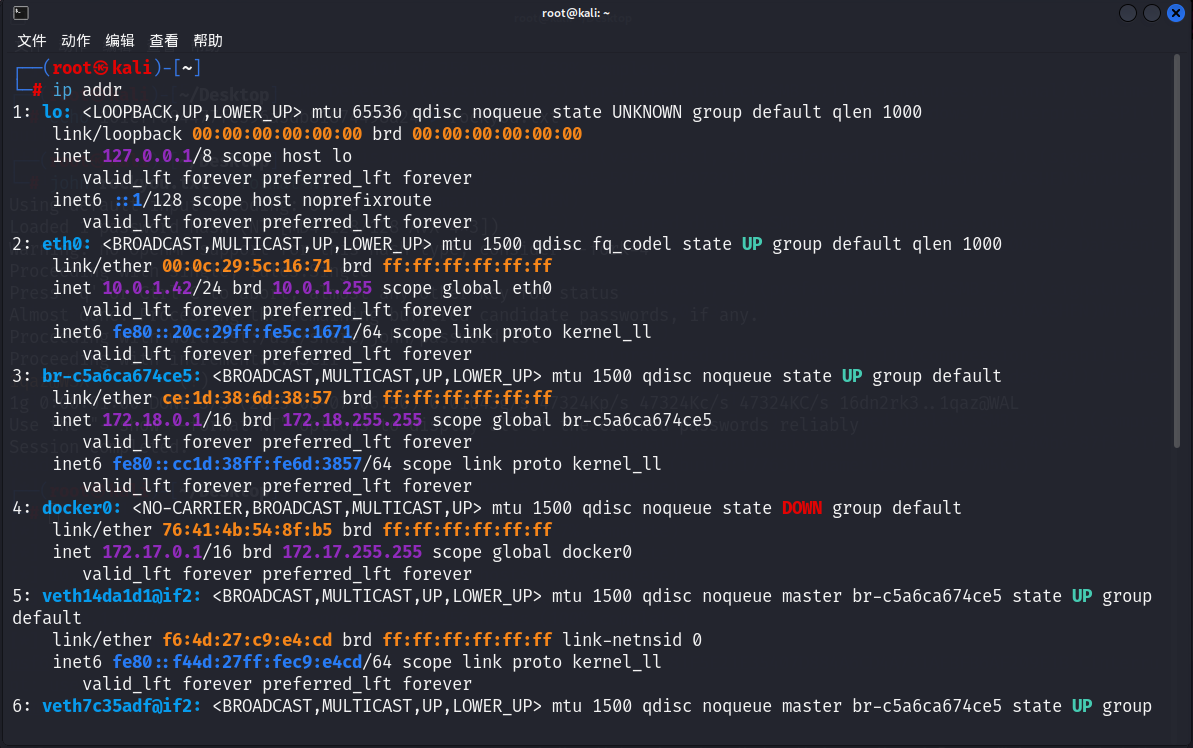1193x748 pixels.
Task: Click the terminal app icon in title bar
Action: coord(20,14)
